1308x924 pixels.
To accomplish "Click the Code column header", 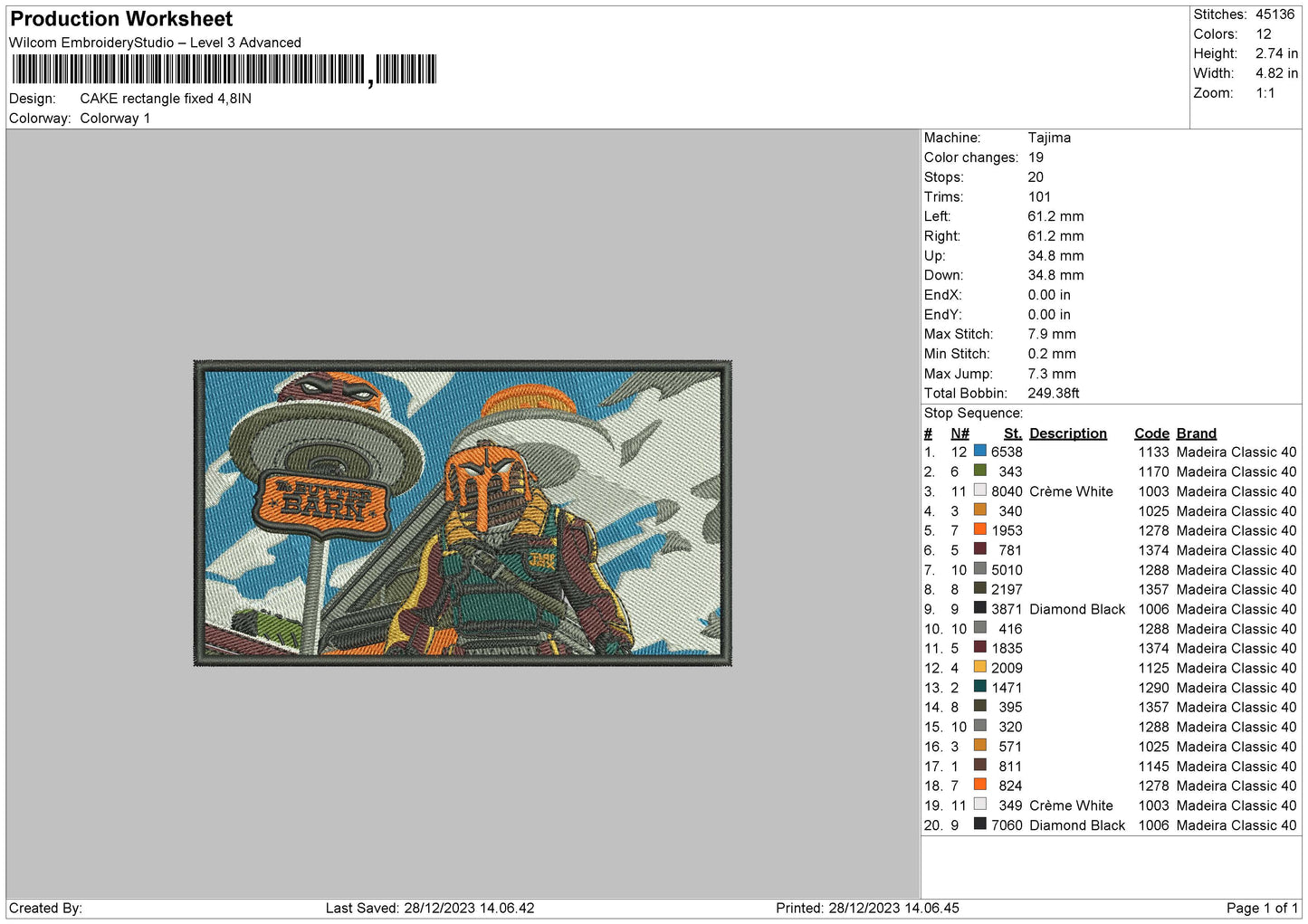I will pyautogui.click(x=1151, y=433).
